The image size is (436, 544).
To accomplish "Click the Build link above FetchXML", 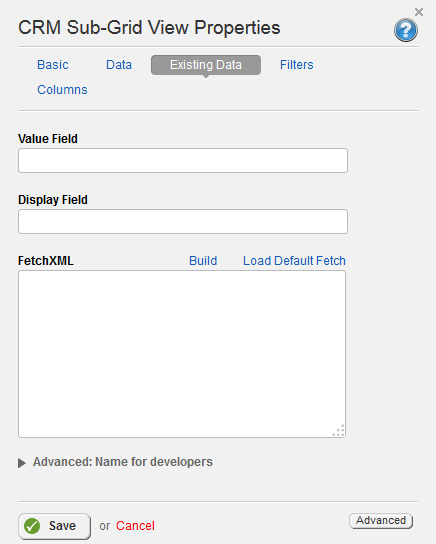I will click(x=203, y=261).
